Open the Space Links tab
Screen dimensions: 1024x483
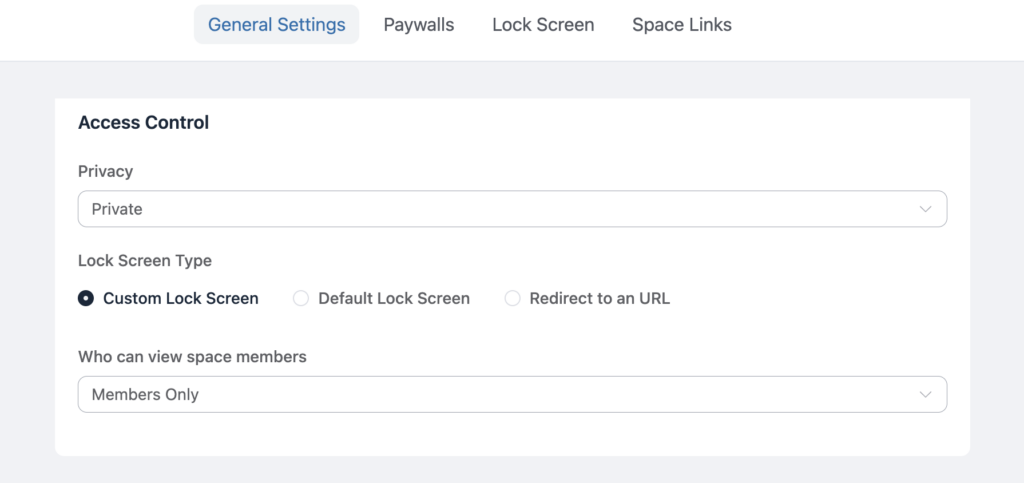pyautogui.click(x=682, y=25)
